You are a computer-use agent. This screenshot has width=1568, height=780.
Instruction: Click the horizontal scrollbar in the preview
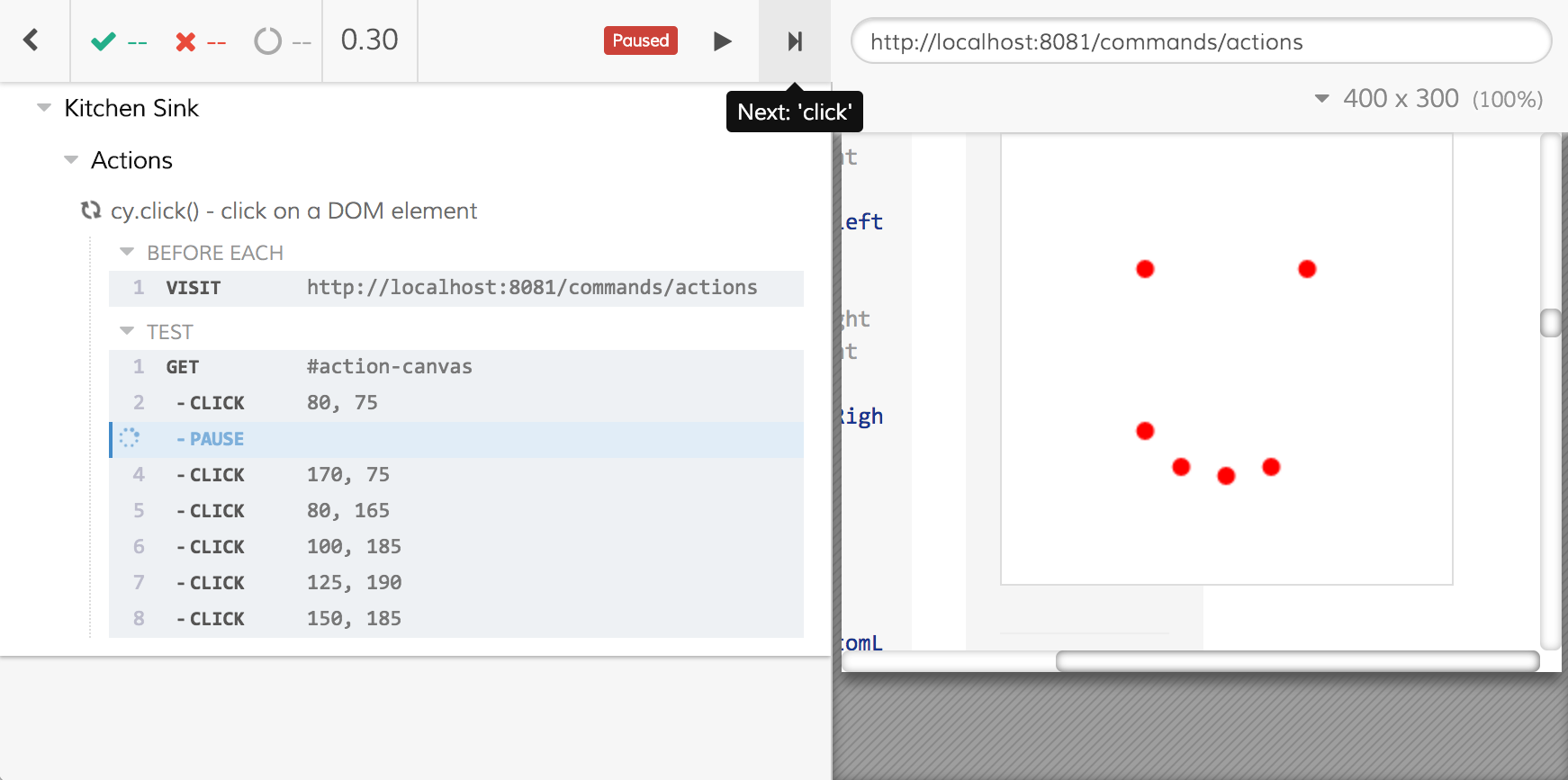(1296, 661)
